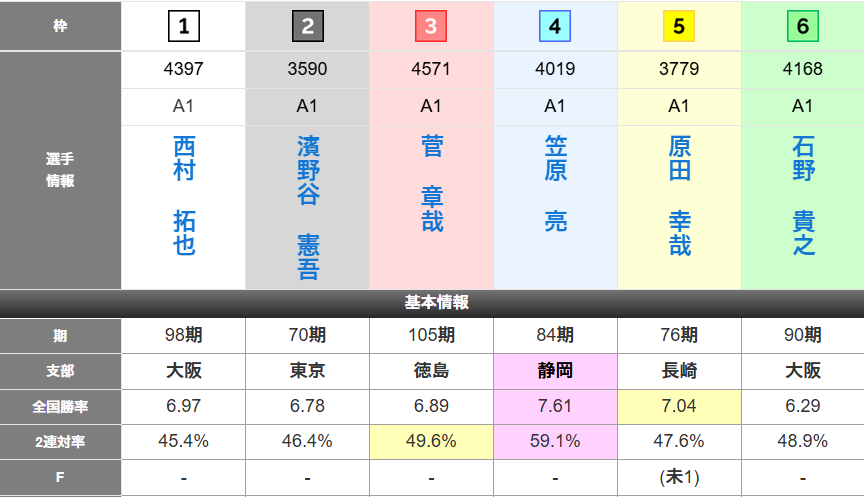Screen dimensions: 864x497
Task: Open racer 菅章哉 profile link
Action: [x=431, y=184]
